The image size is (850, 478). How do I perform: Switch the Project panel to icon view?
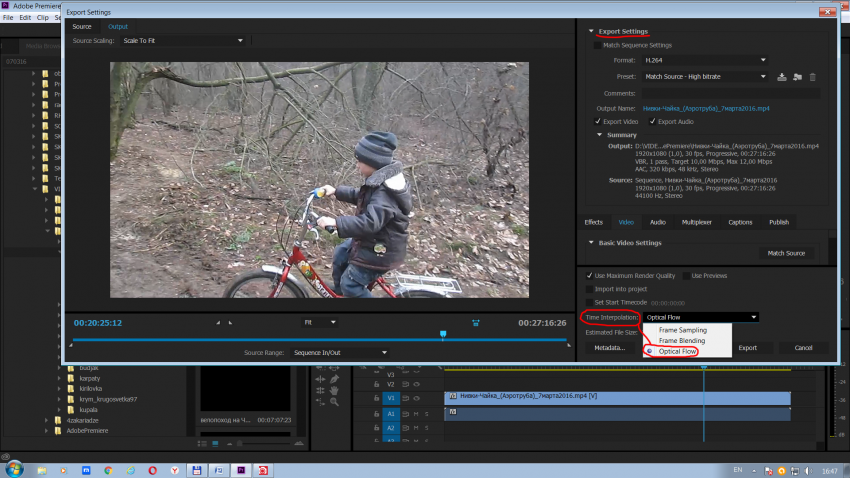click(215, 443)
